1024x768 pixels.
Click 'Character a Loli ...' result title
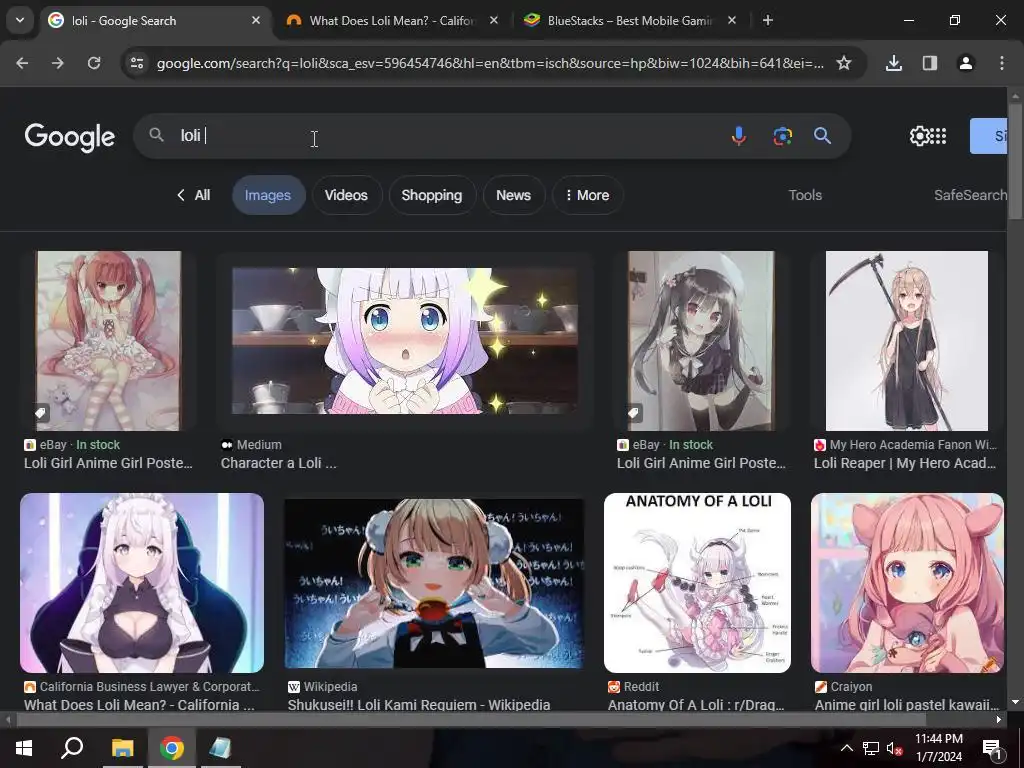tap(279, 463)
